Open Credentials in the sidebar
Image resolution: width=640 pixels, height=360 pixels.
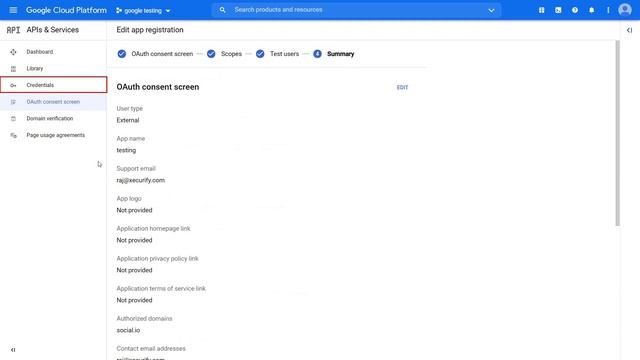[53, 85]
